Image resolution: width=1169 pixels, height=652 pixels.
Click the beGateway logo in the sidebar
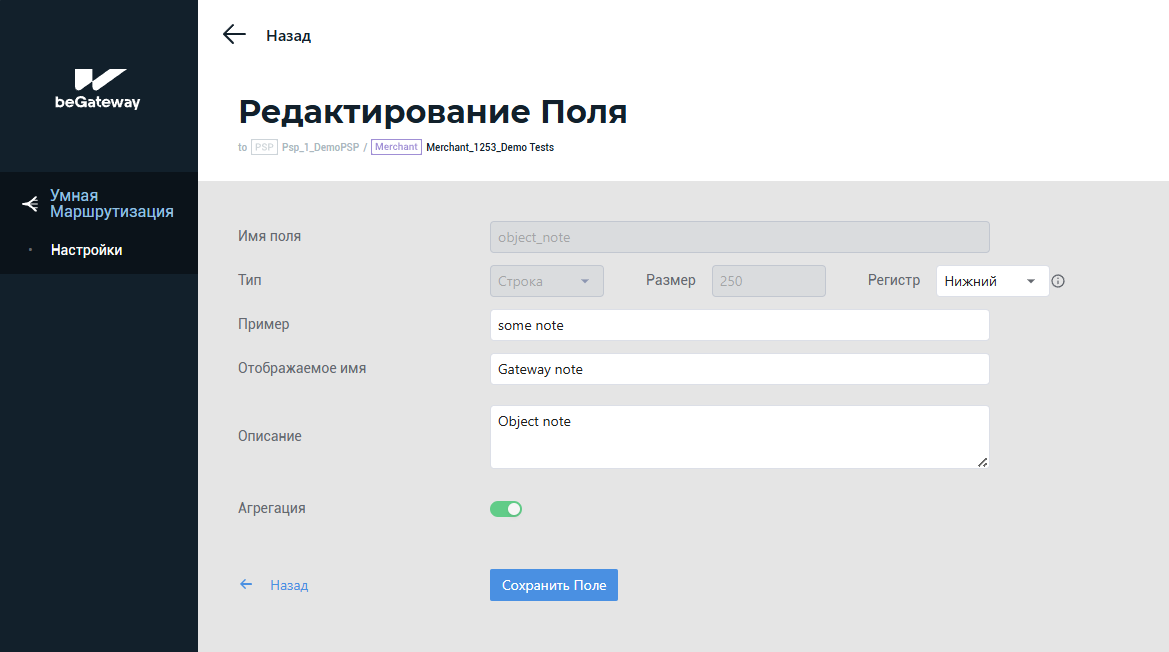(98, 89)
